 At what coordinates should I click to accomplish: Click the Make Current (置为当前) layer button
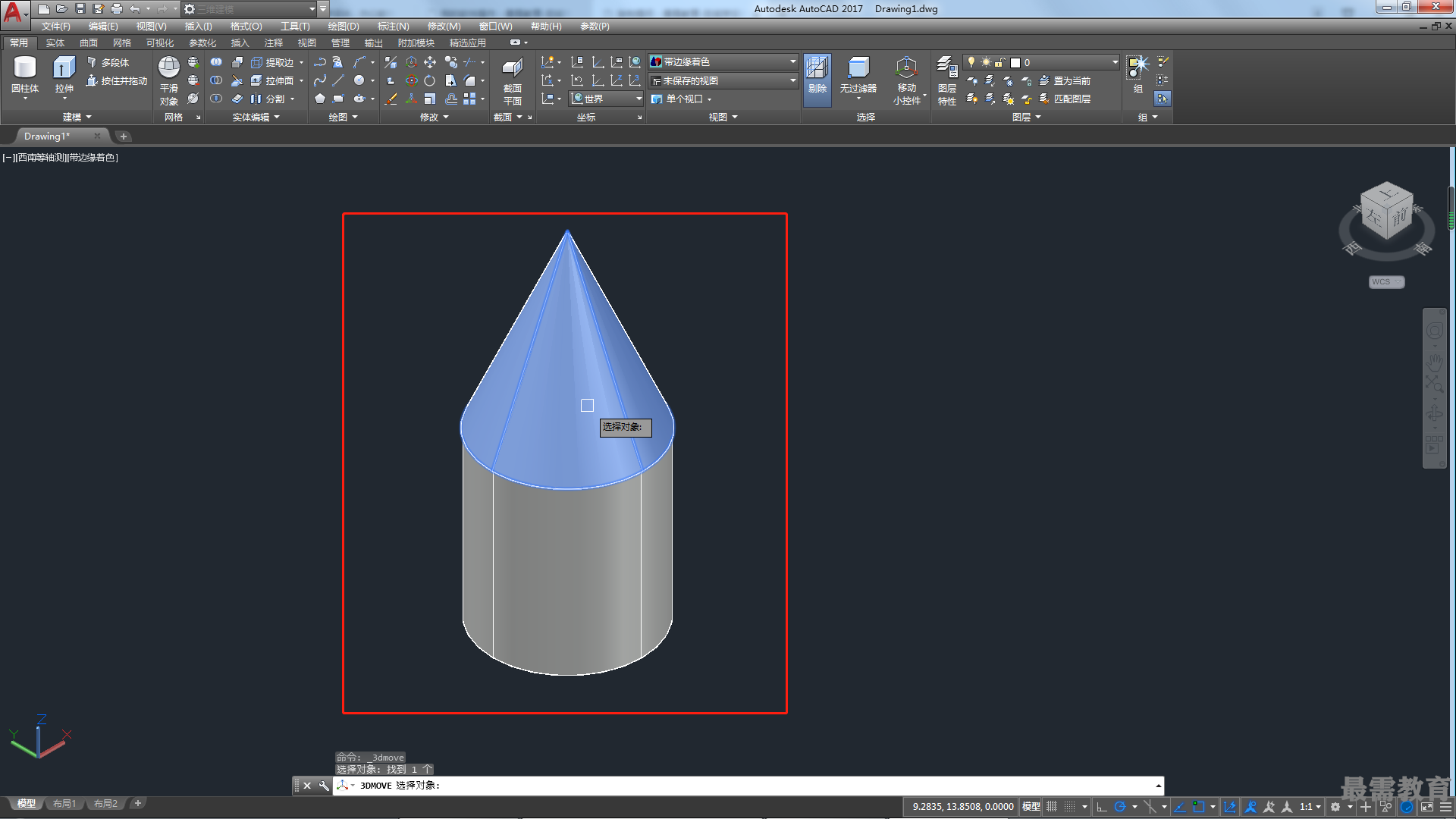(x=1065, y=80)
